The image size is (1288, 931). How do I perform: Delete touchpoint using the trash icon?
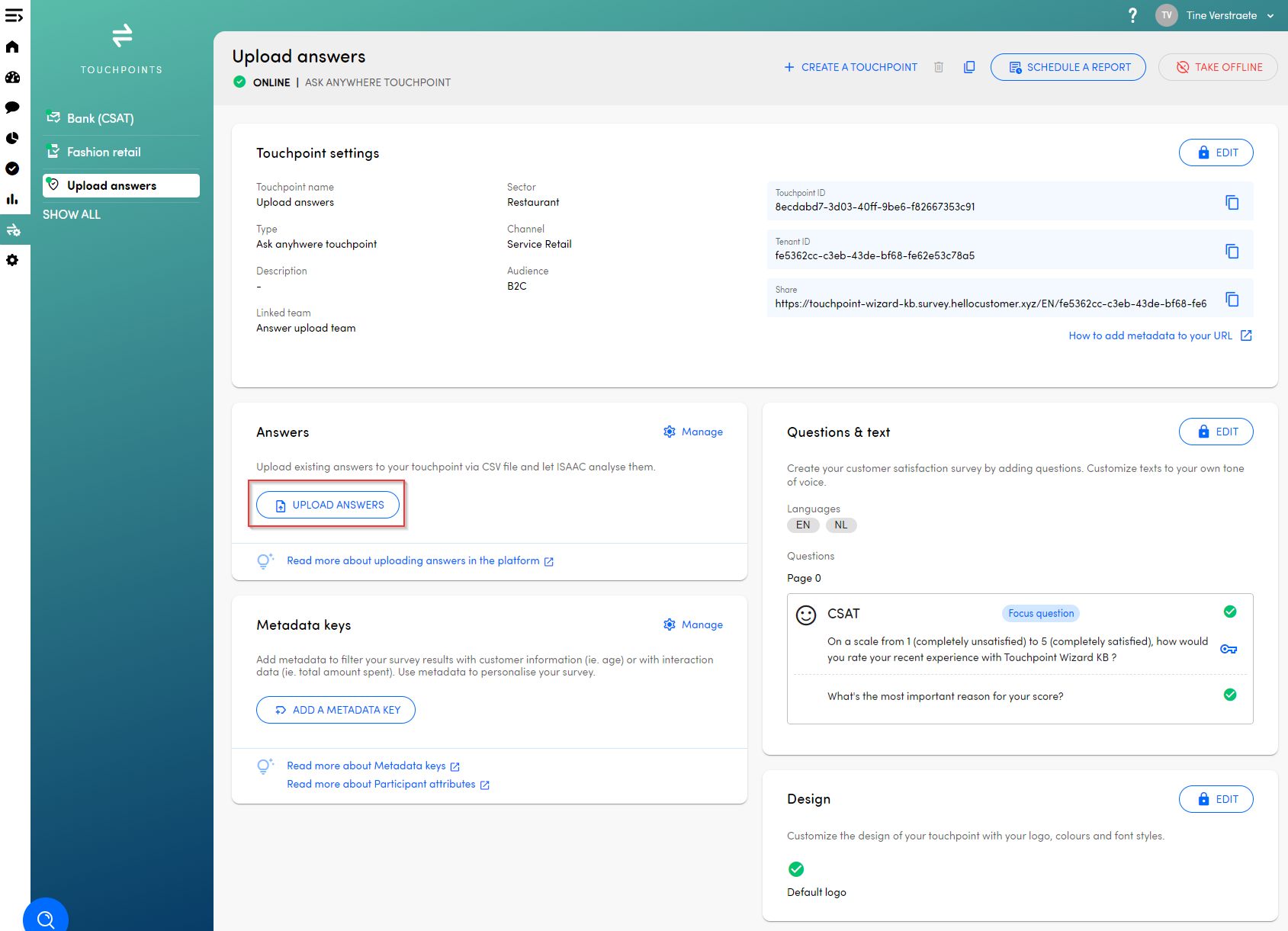tap(939, 67)
